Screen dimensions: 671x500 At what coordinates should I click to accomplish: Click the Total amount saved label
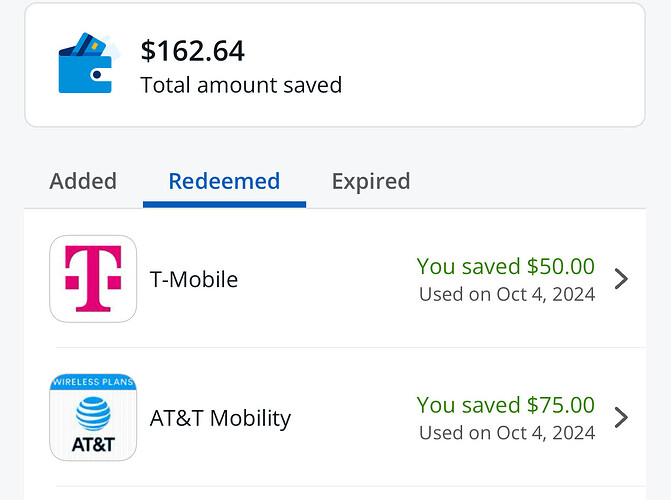241,85
